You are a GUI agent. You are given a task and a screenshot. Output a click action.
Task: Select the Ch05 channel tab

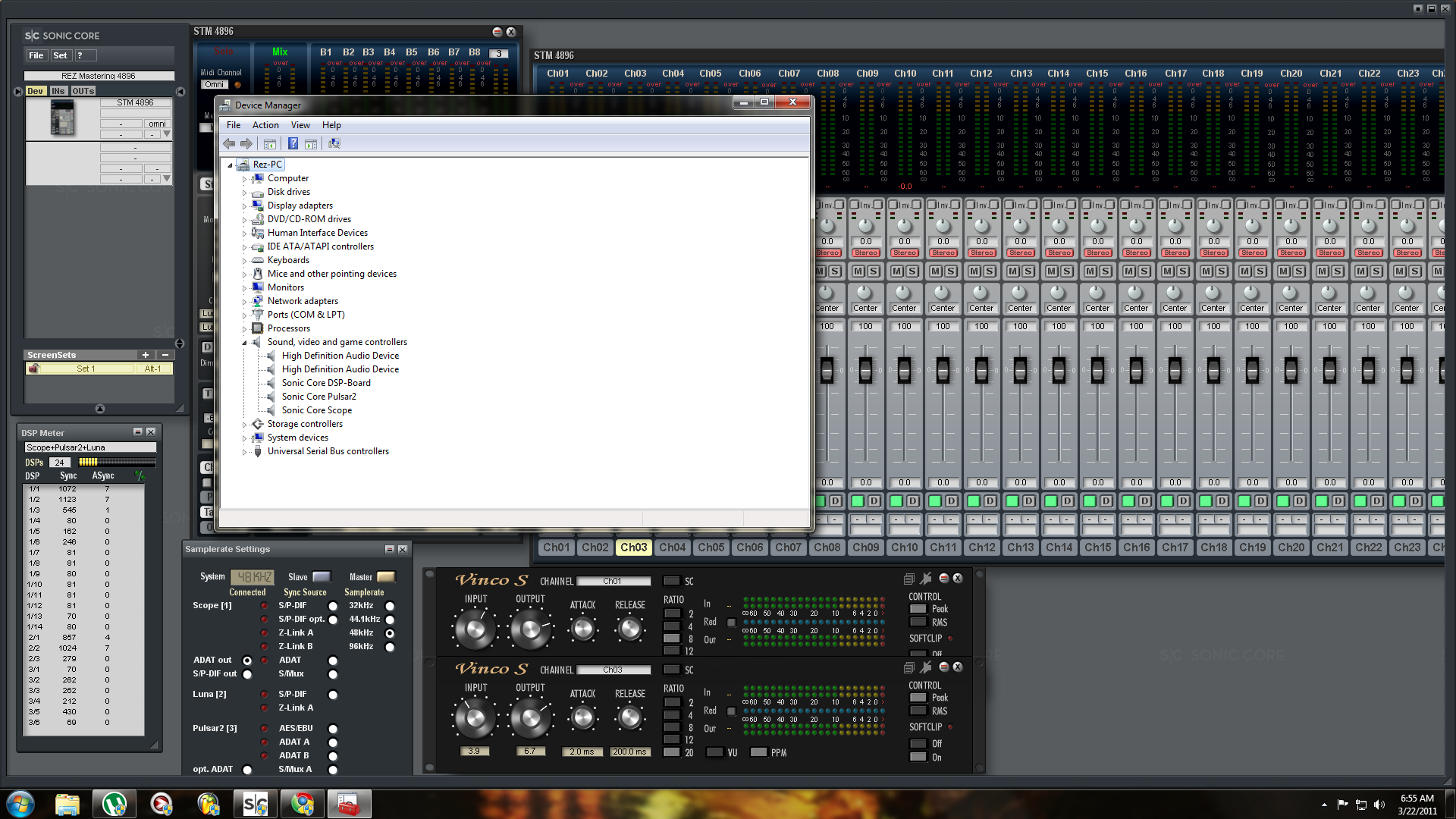[711, 548]
